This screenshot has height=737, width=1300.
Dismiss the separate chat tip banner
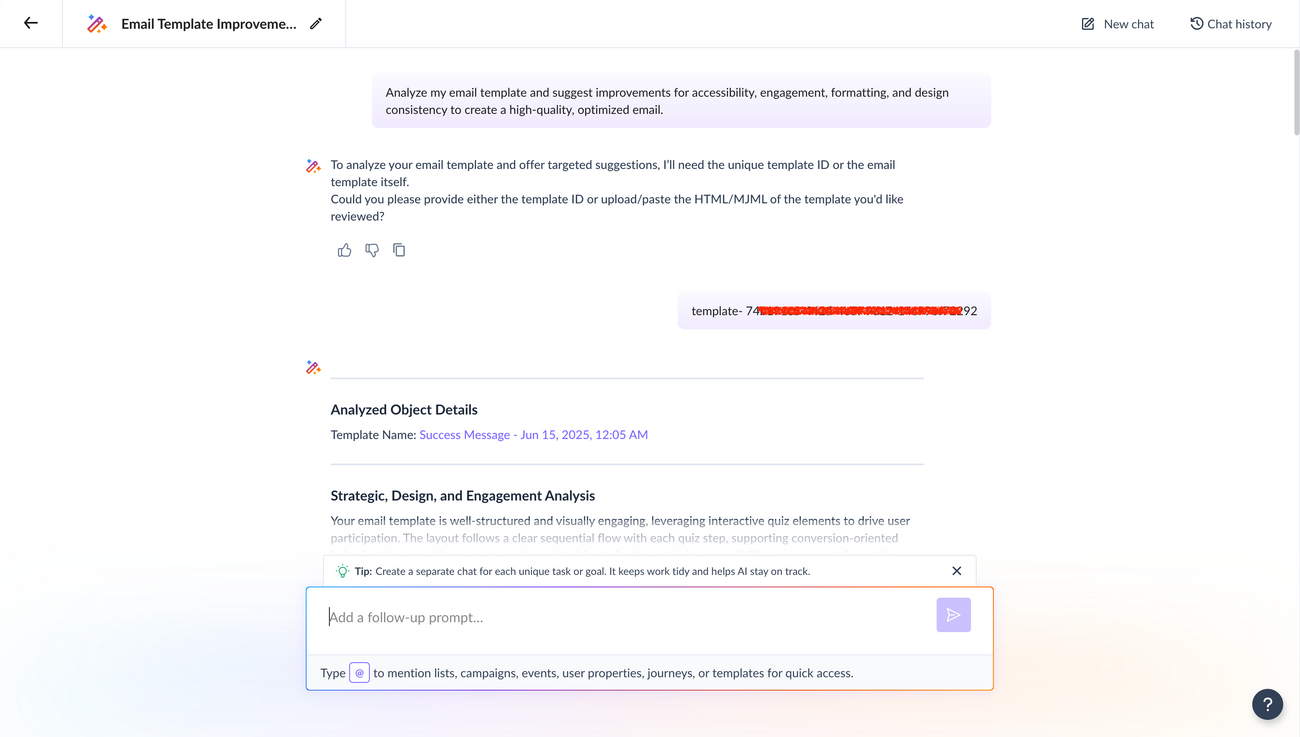(x=957, y=571)
